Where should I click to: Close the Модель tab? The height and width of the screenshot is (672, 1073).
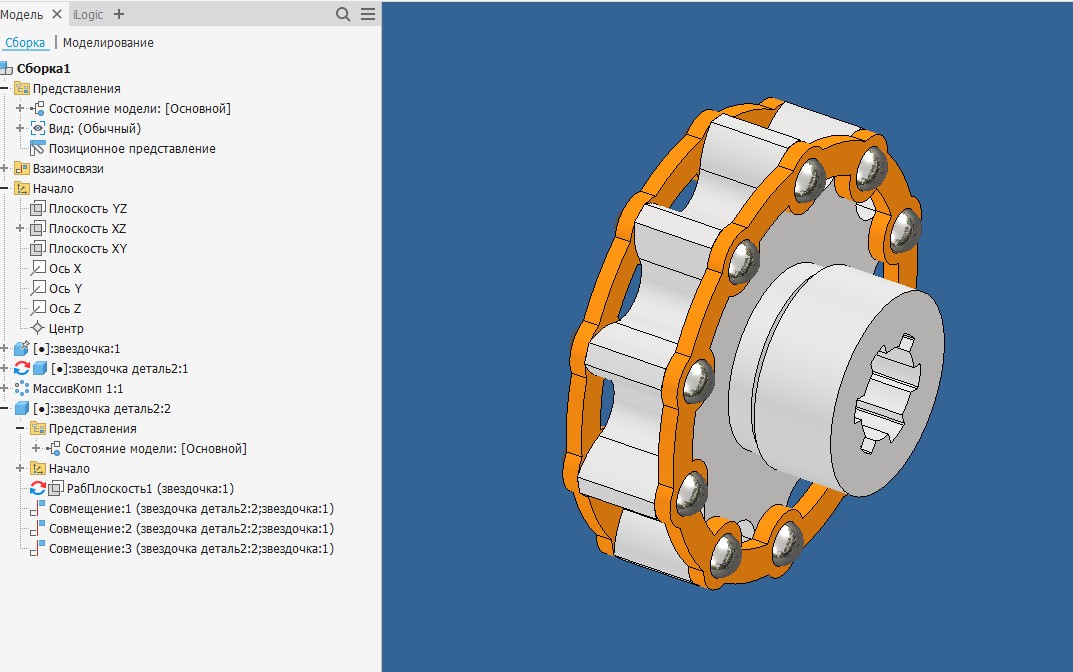click(56, 14)
